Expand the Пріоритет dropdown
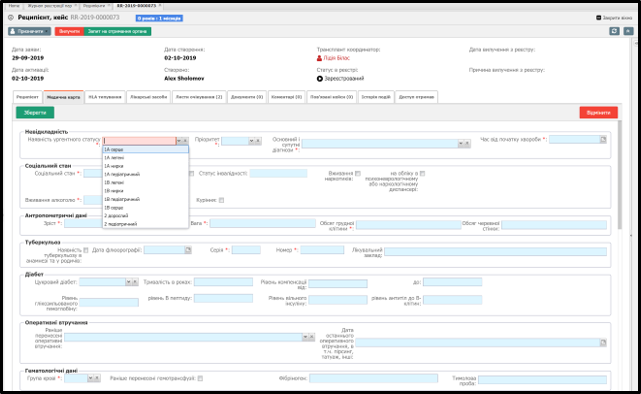The image size is (641, 394). click(x=252, y=141)
